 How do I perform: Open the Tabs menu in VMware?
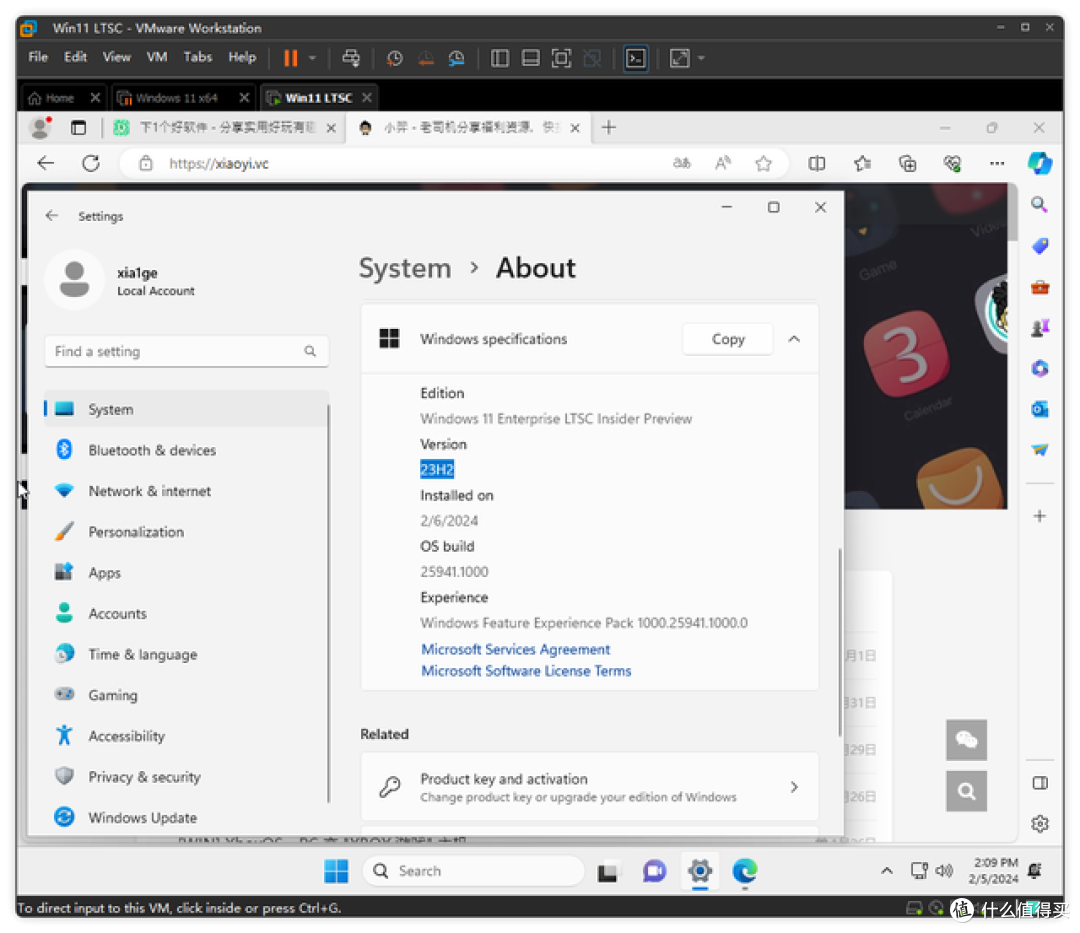198,57
